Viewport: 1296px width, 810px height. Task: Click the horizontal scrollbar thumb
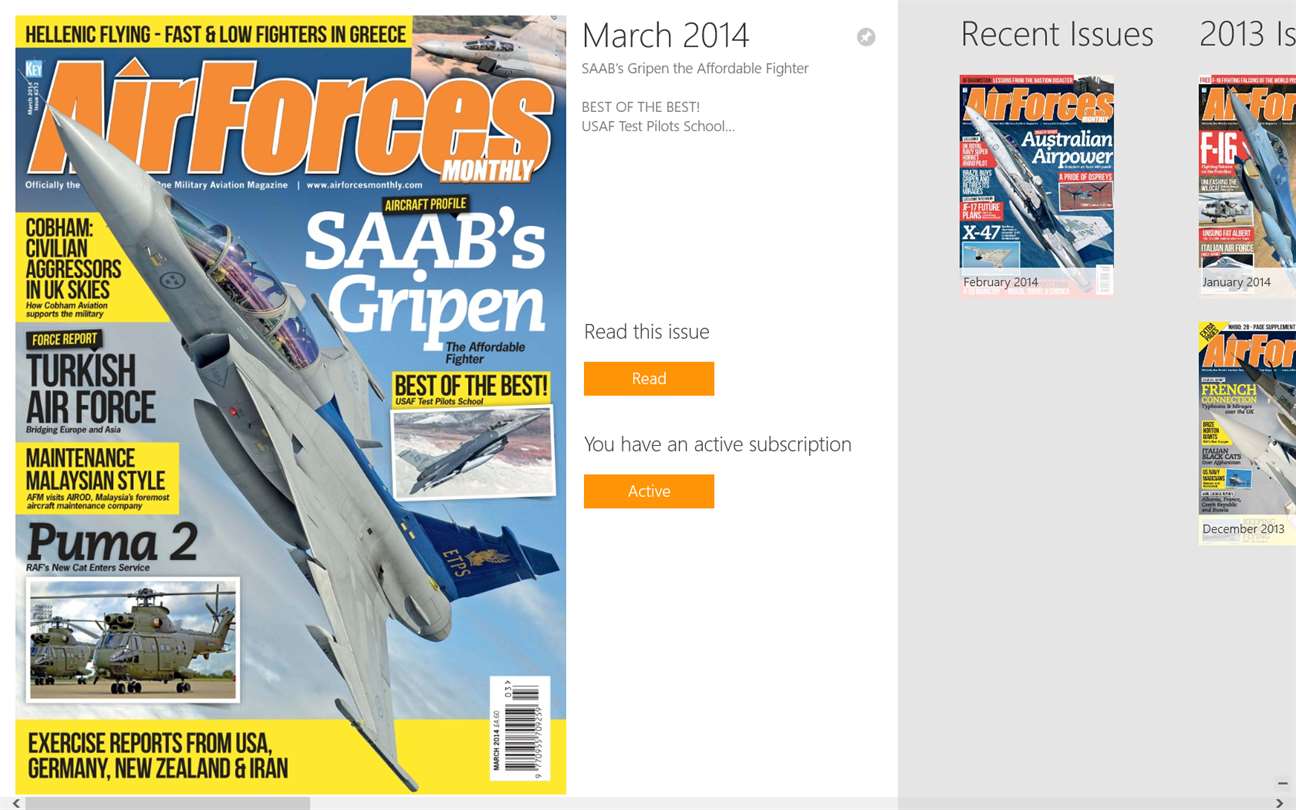pos(167,803)
